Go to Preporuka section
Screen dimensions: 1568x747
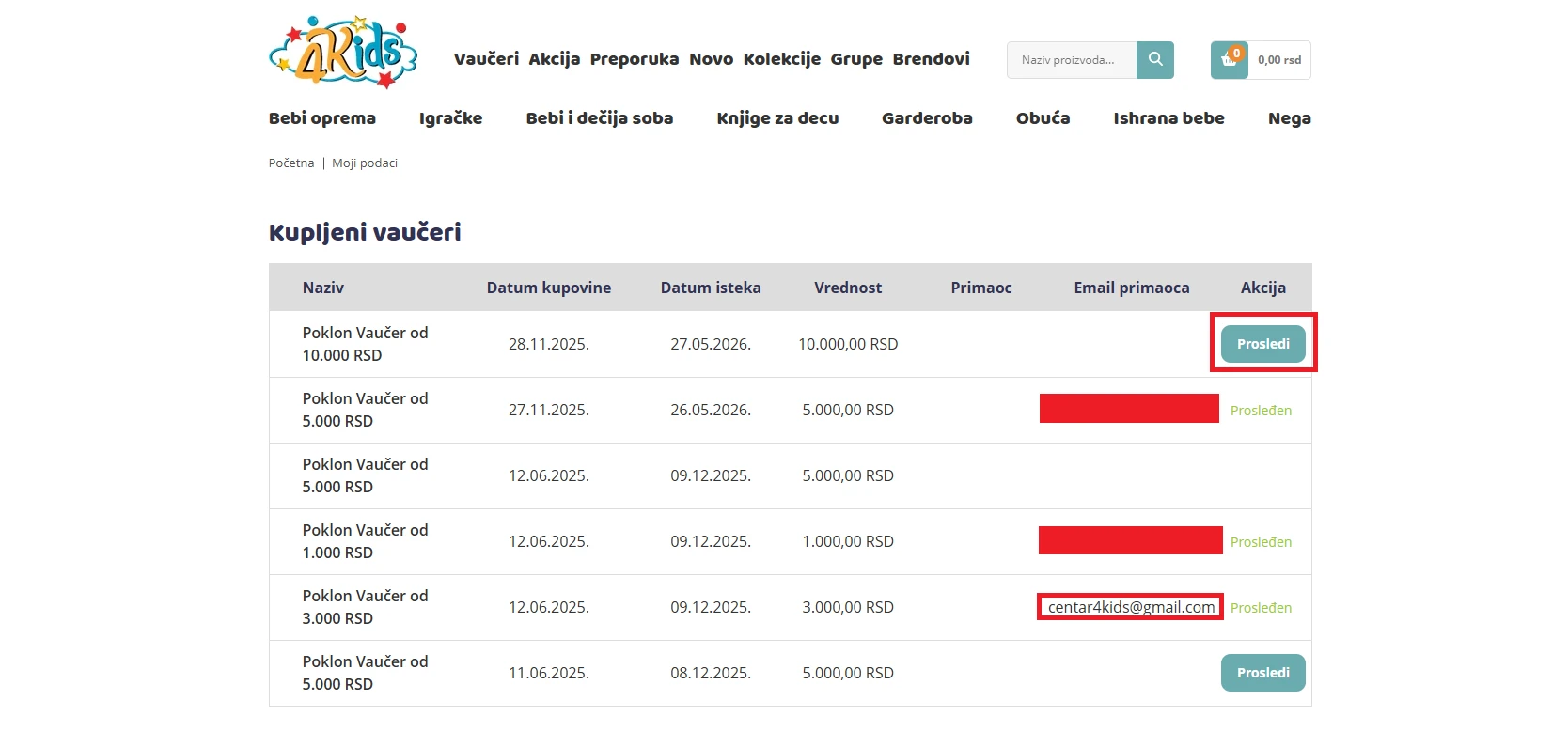[x=634, y=59]
